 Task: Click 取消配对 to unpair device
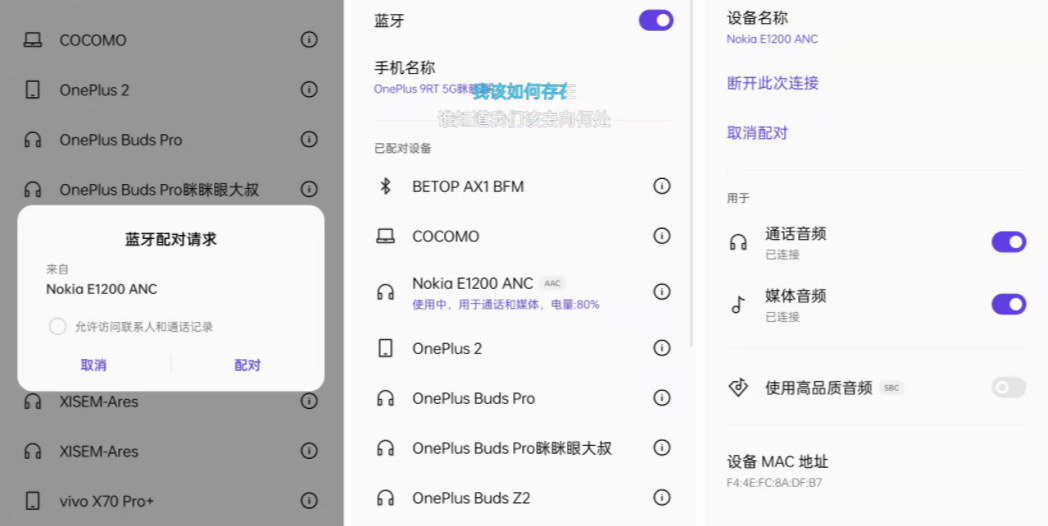click(x=757, y=133)
